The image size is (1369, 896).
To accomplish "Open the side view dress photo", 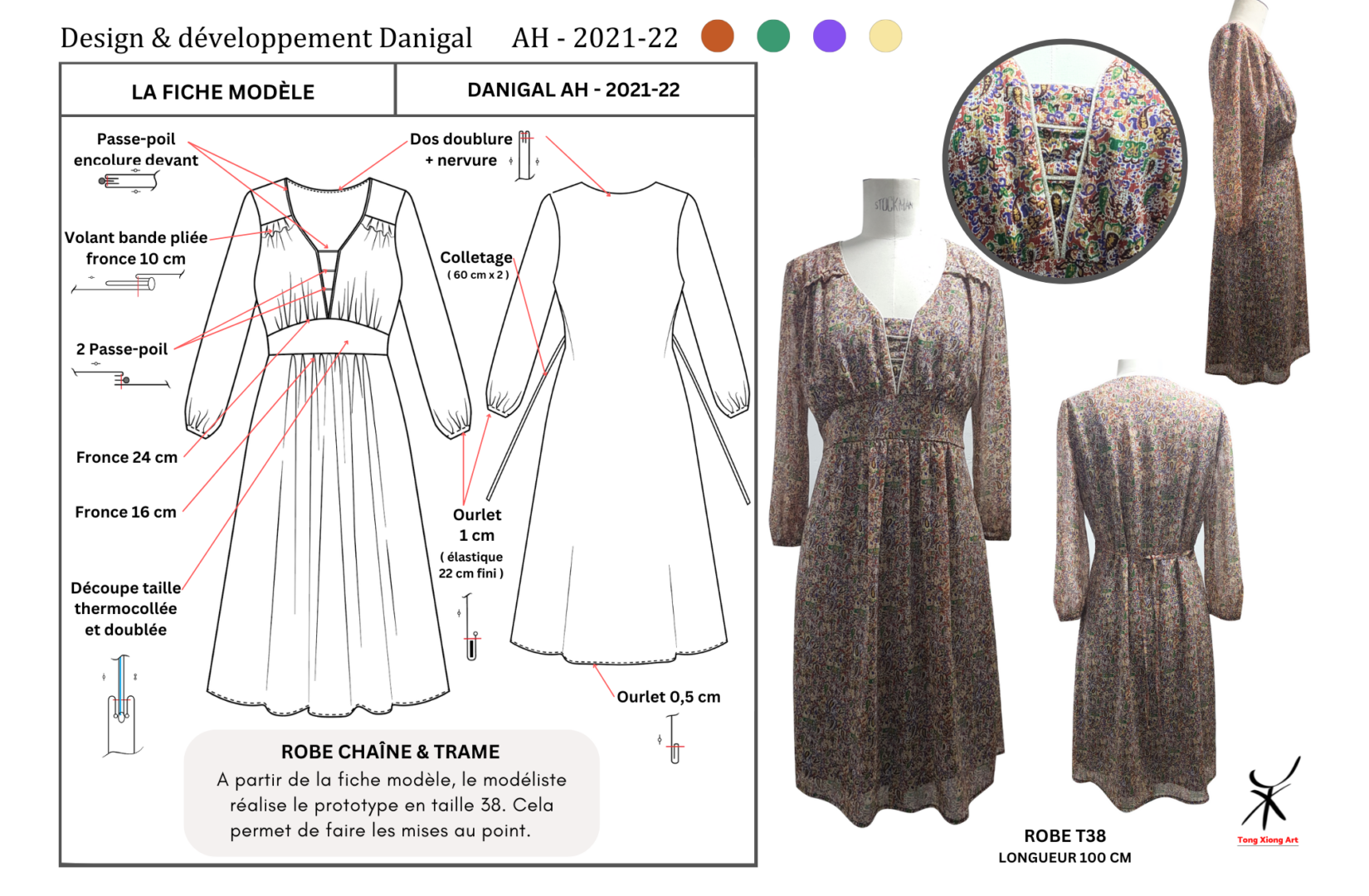I will (1257, 192).
